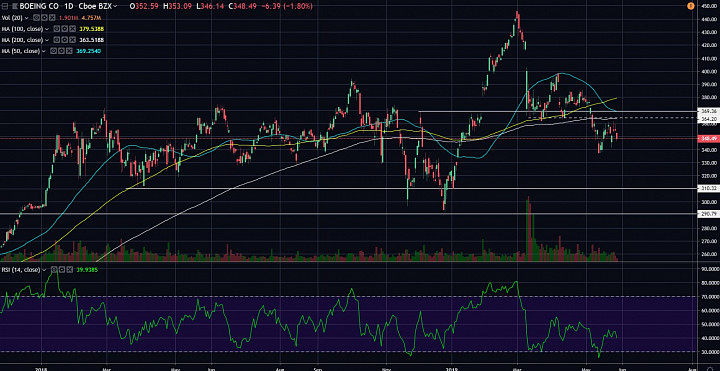The image size is (720, 371).
Task: Collapse the chart legend with top-left icon
Action: 6,6
